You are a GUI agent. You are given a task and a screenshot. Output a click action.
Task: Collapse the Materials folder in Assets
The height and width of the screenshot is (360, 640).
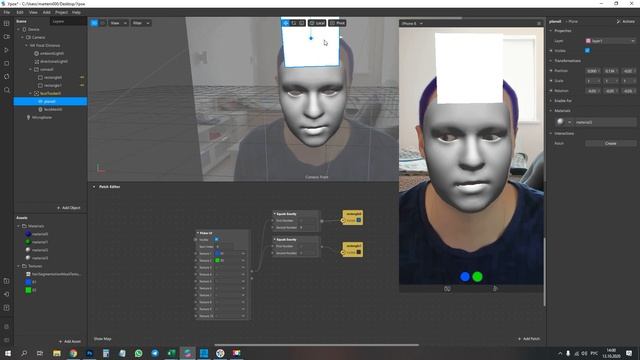[x=18, y=226]
